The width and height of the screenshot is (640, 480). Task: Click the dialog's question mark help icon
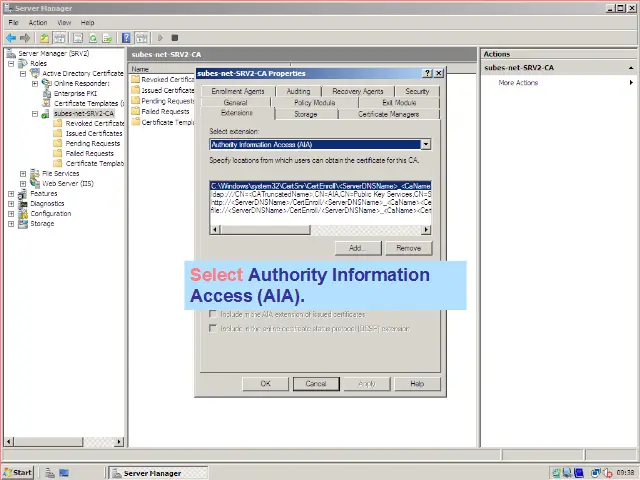point(427,73)
